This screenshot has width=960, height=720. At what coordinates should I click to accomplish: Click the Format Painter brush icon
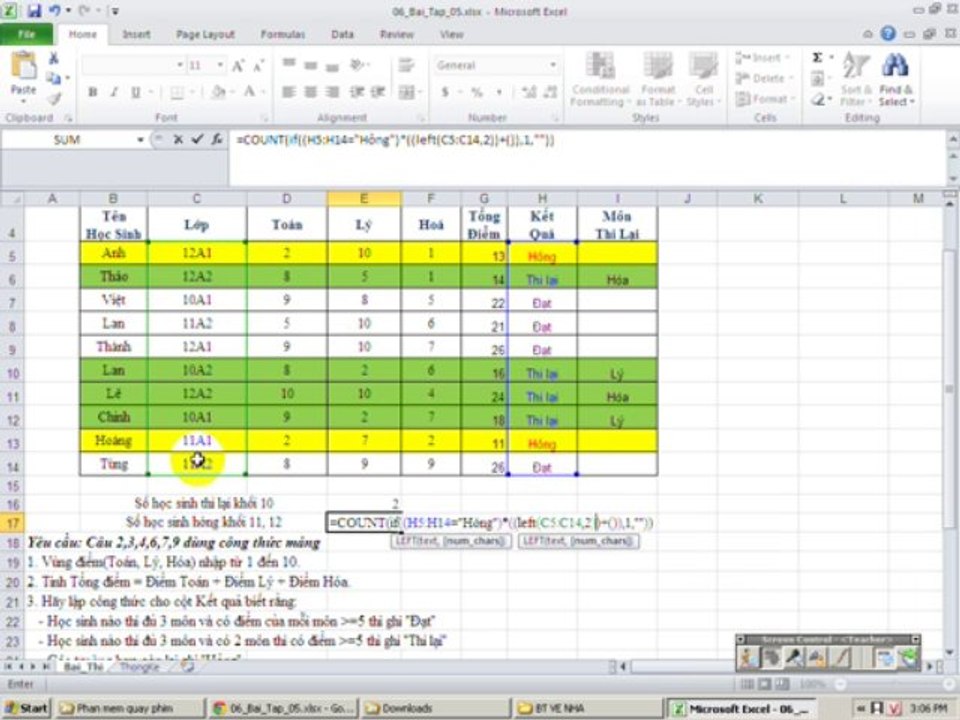coord(54,98)
